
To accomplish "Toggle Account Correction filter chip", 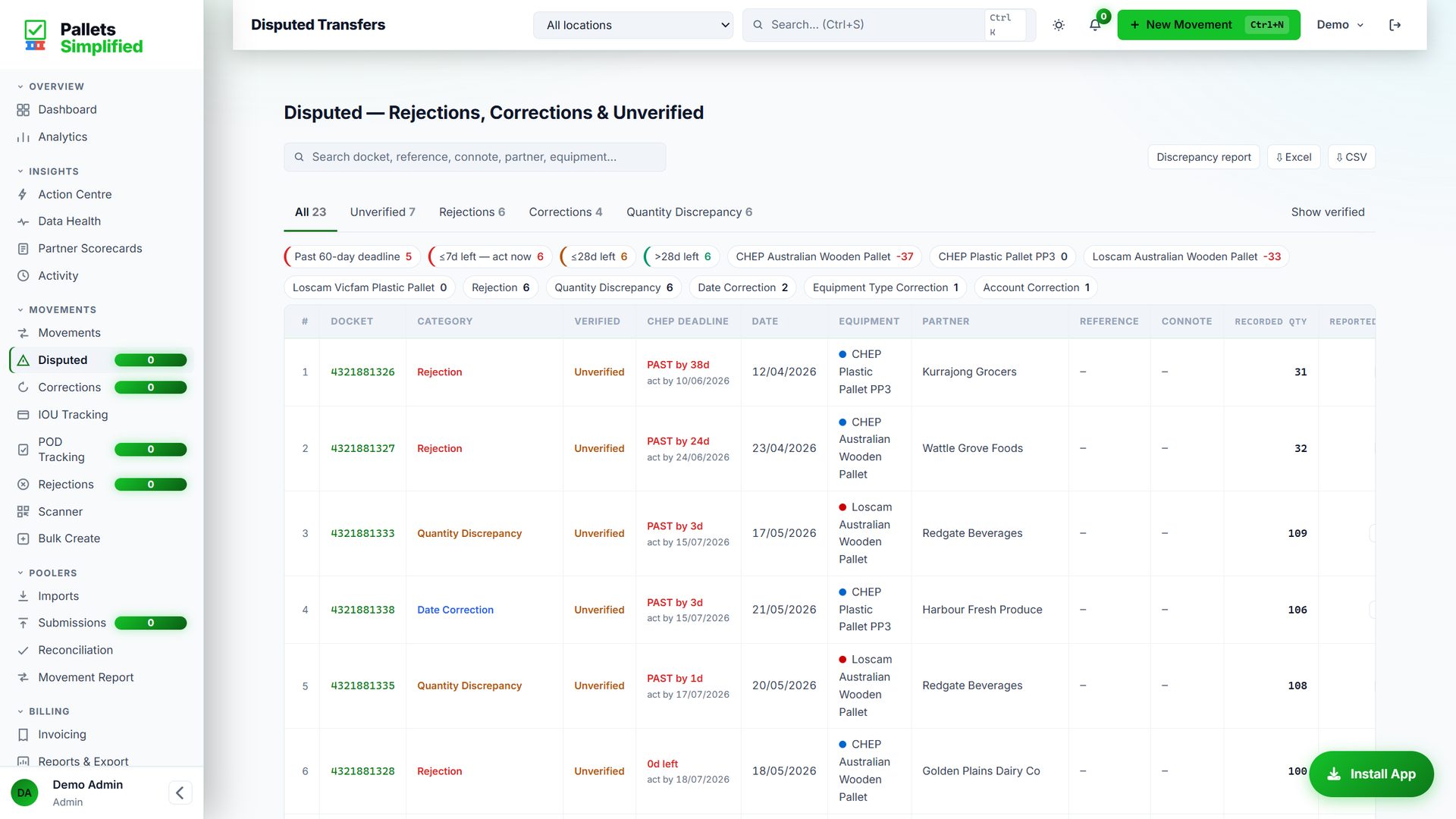I will [1036, 288].
